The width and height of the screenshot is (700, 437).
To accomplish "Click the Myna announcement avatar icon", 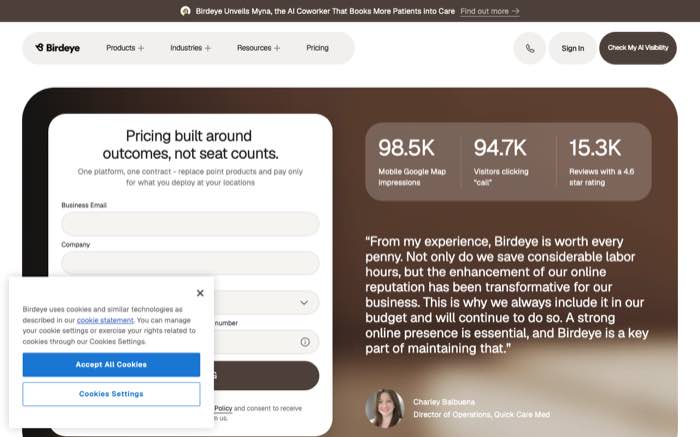I will tap(185, 11).
